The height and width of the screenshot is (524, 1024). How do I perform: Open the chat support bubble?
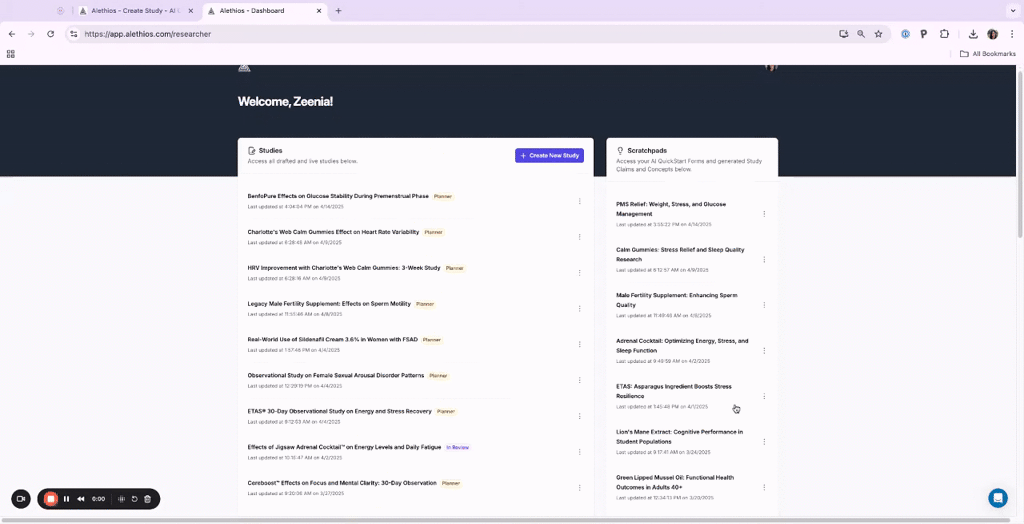coord(997,498)
